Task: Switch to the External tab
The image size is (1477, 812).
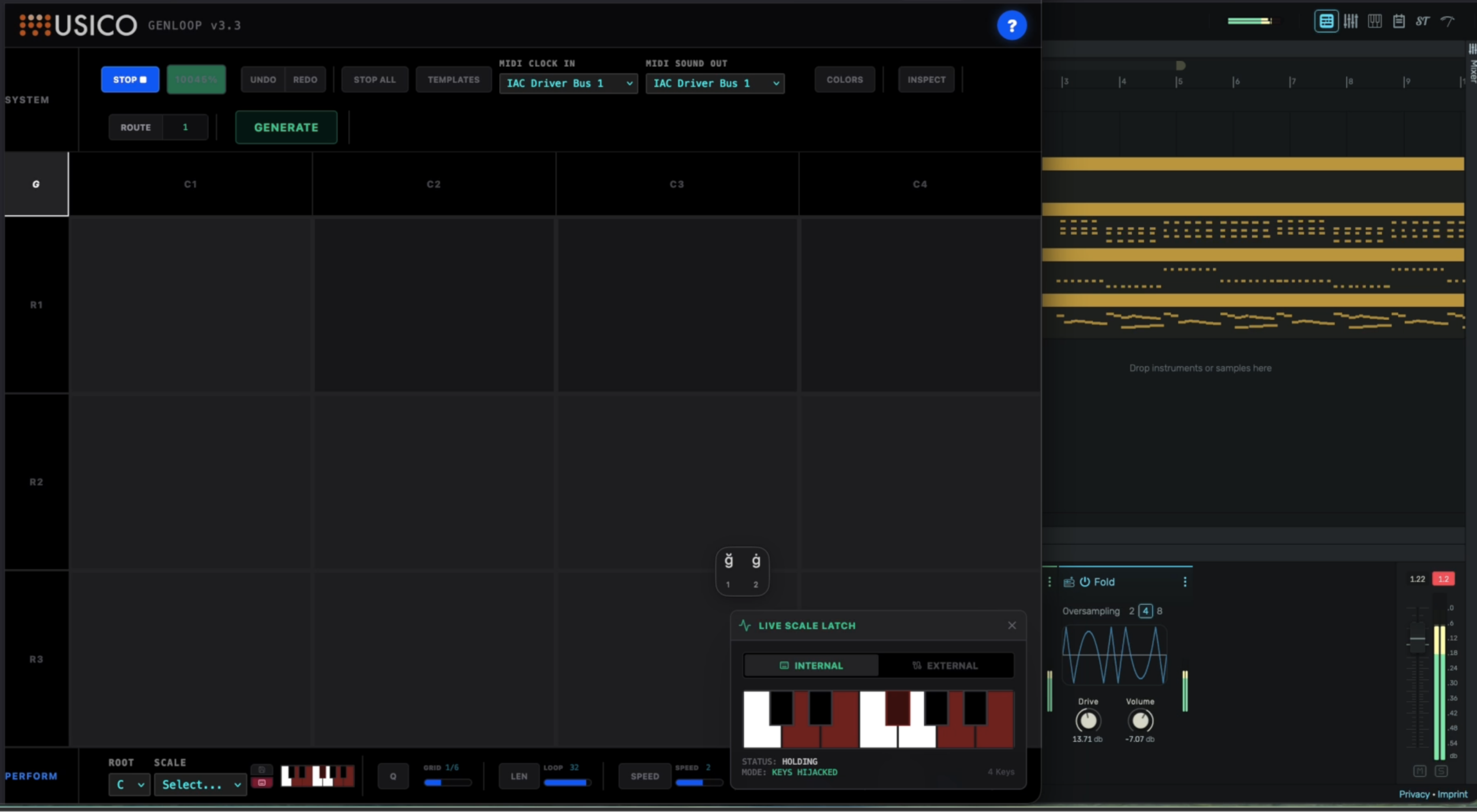Action: coord(945,666)
